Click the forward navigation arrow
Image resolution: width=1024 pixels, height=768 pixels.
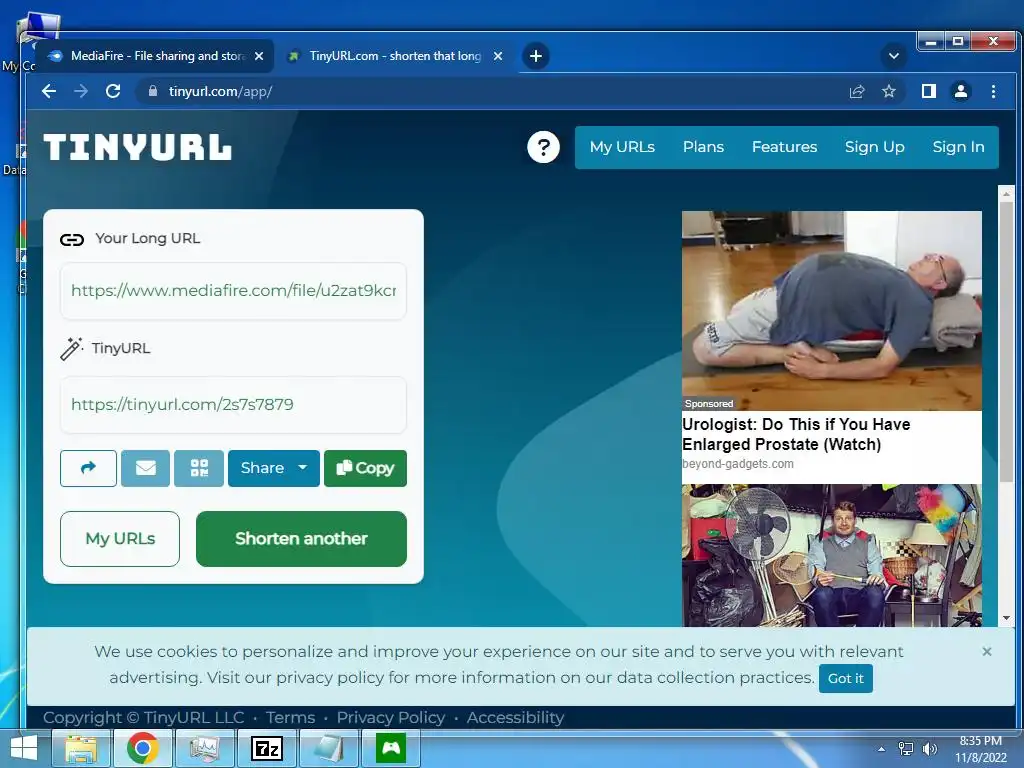pyautogui.click(x=81, y=91)
